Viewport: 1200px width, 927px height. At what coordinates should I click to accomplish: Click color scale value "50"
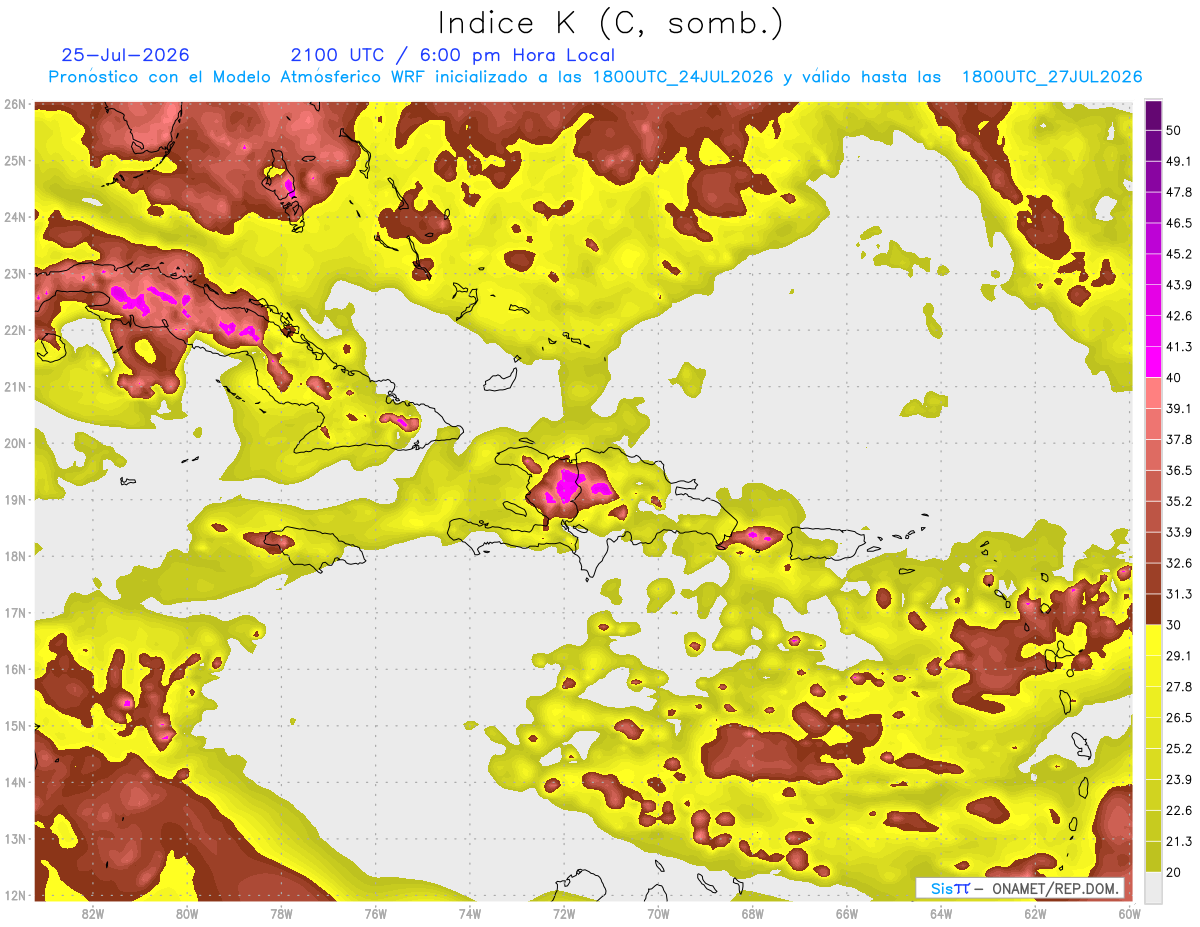point(1176,130)
